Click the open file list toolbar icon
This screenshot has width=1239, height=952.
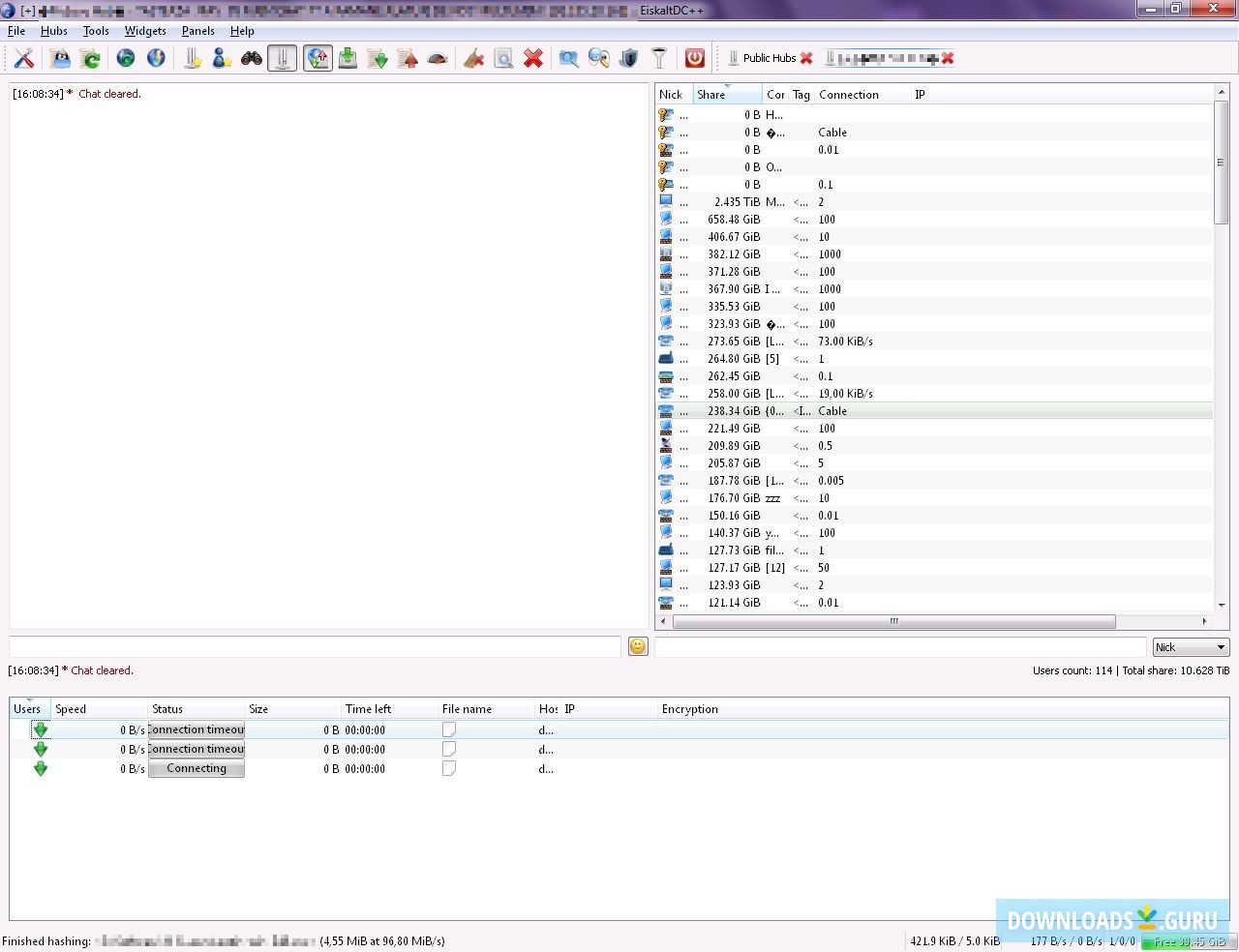[x=60, y=58]
